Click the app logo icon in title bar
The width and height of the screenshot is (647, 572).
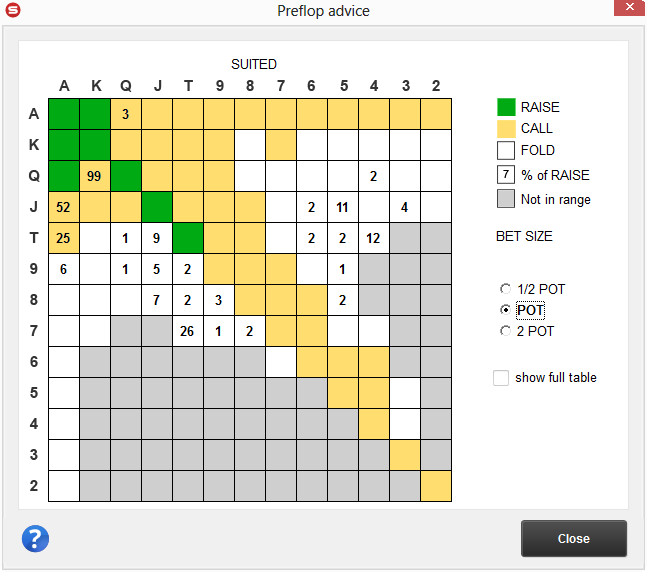coord(13,11)
